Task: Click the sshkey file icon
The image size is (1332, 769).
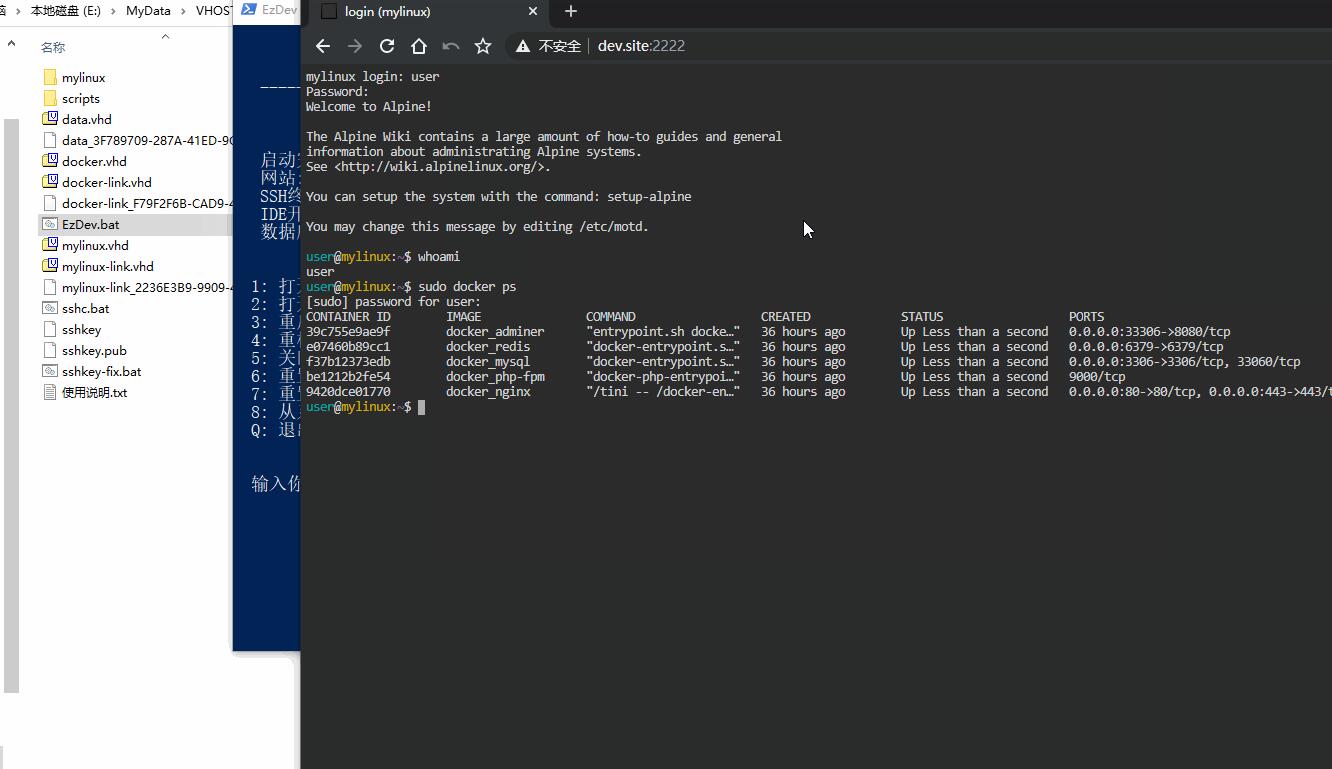Action: coord(50,329)
